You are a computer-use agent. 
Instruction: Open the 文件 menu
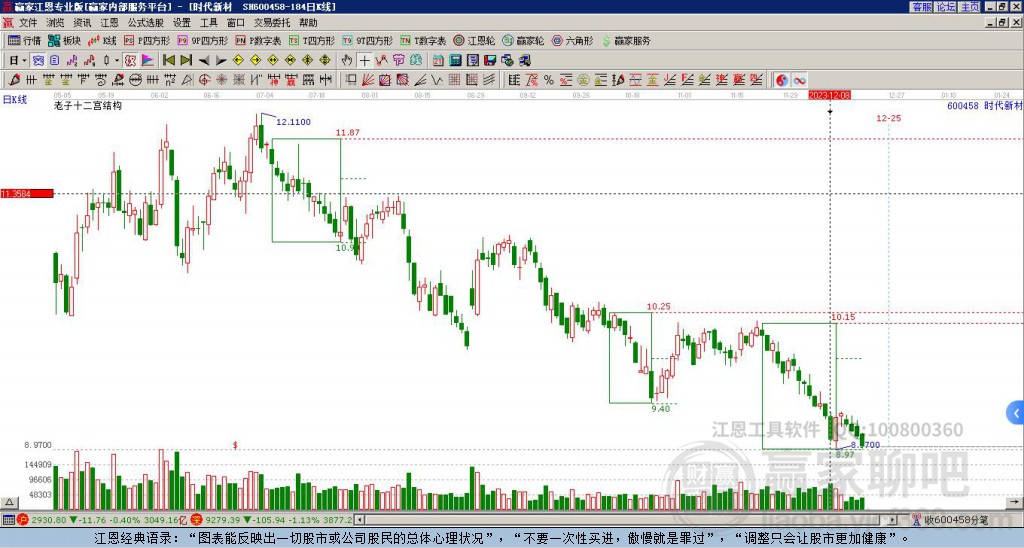pyautogui.click(x=28, y=23)
